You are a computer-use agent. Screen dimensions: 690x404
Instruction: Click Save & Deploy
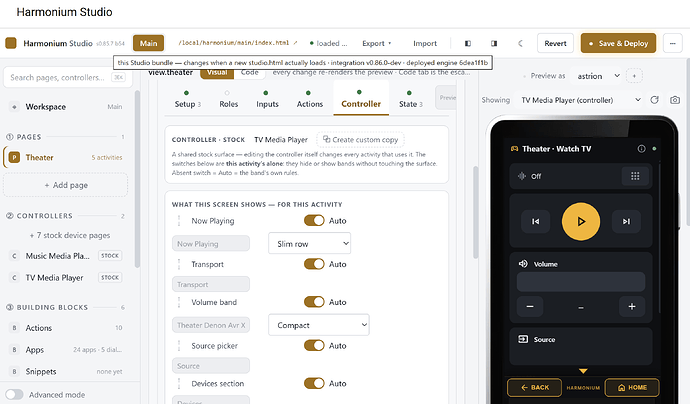tap(618, 43)
